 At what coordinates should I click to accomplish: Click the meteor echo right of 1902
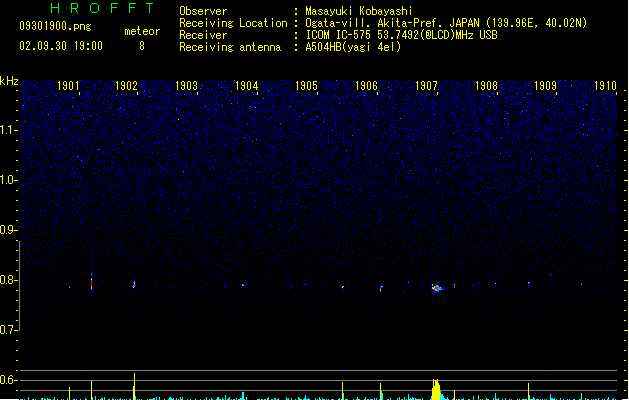134,284
